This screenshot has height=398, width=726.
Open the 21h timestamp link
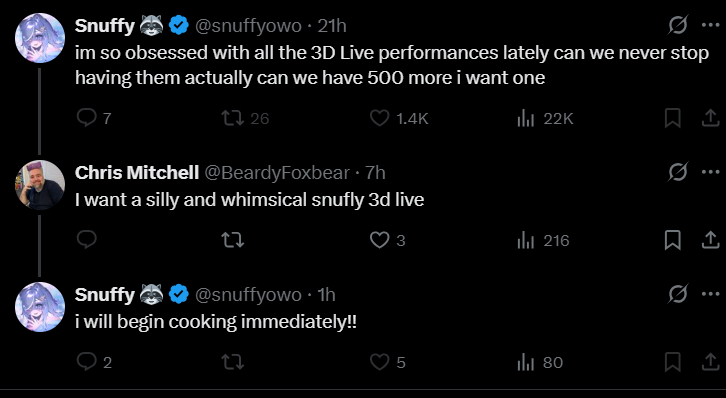332,26
